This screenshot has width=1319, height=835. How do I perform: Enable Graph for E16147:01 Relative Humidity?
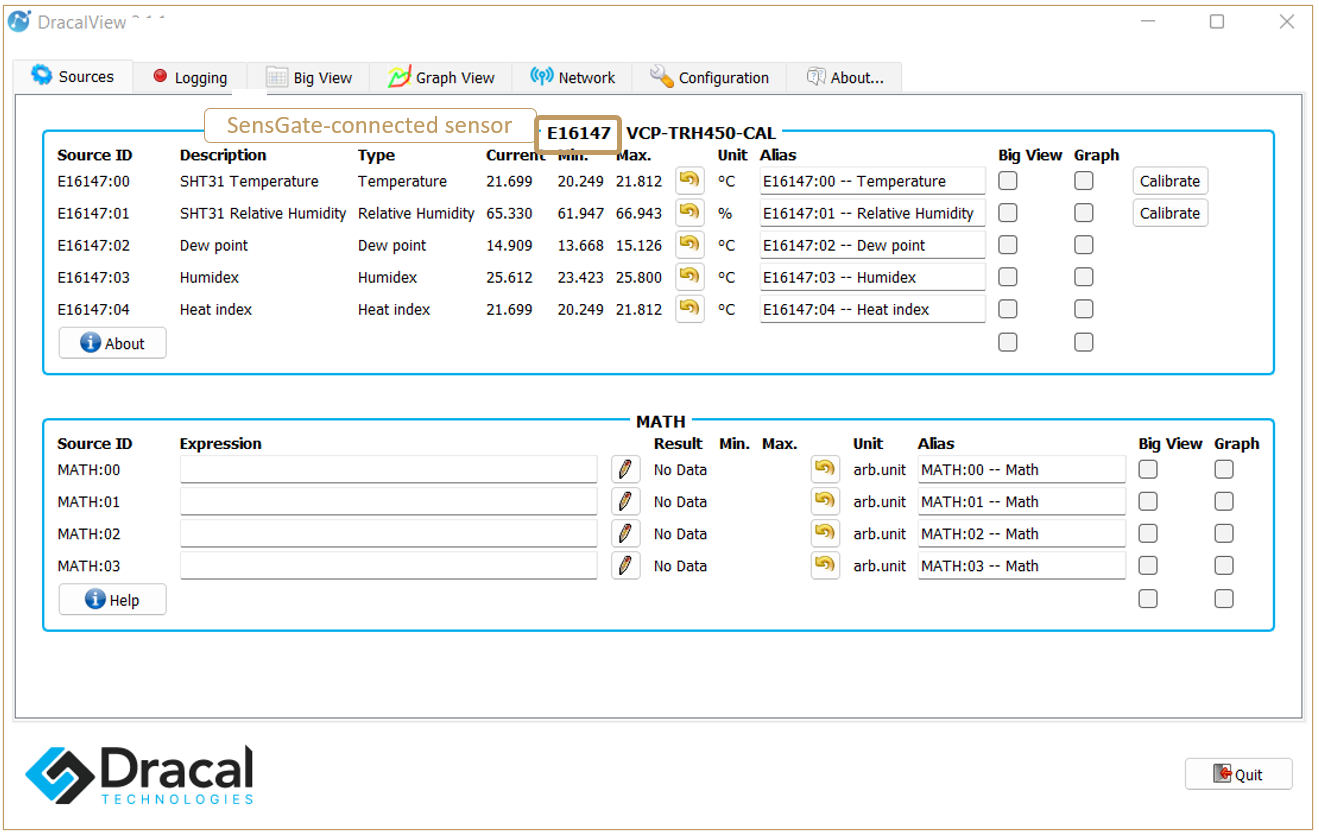(1084, 213)
